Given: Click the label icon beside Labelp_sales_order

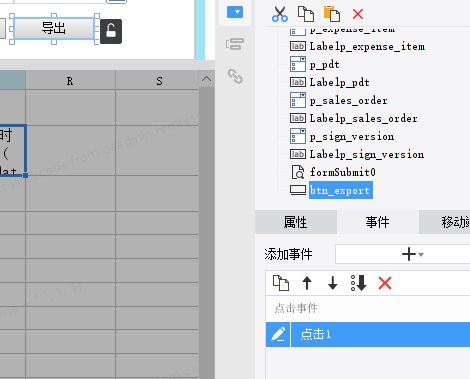Looking at the screenshot, I should point(298,118).
